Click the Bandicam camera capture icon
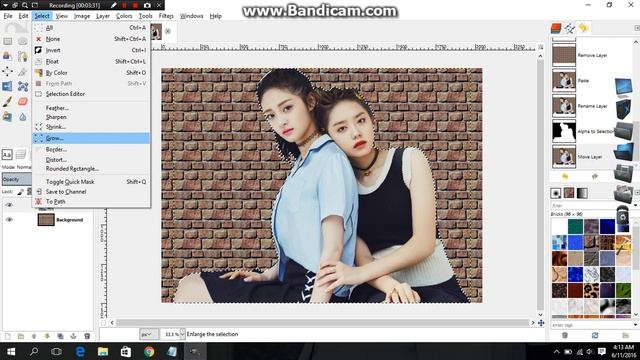The width and height of the screenshot is (640, 360). point(147,5)
